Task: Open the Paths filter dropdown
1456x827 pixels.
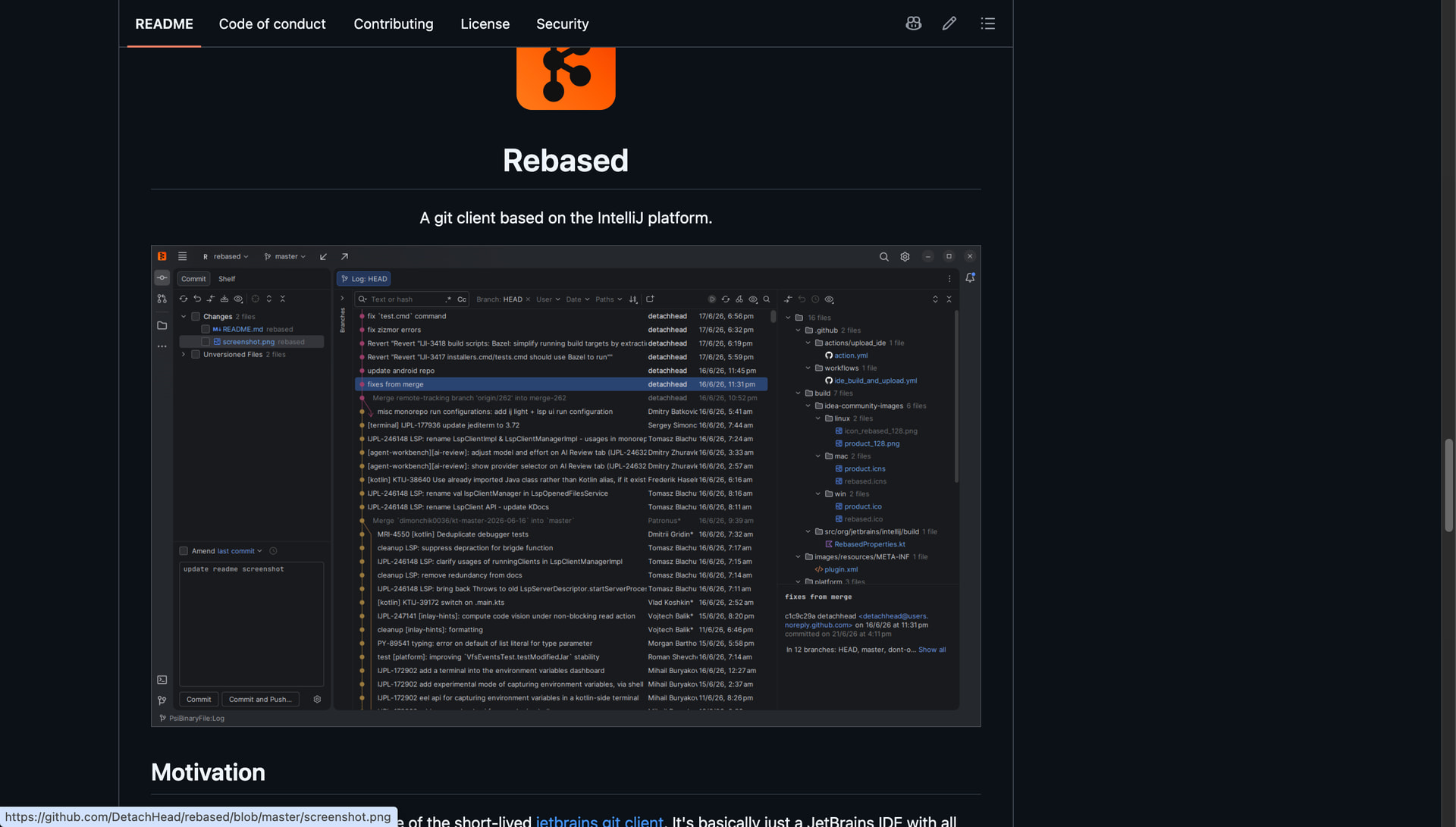Action: pos(609,299)
